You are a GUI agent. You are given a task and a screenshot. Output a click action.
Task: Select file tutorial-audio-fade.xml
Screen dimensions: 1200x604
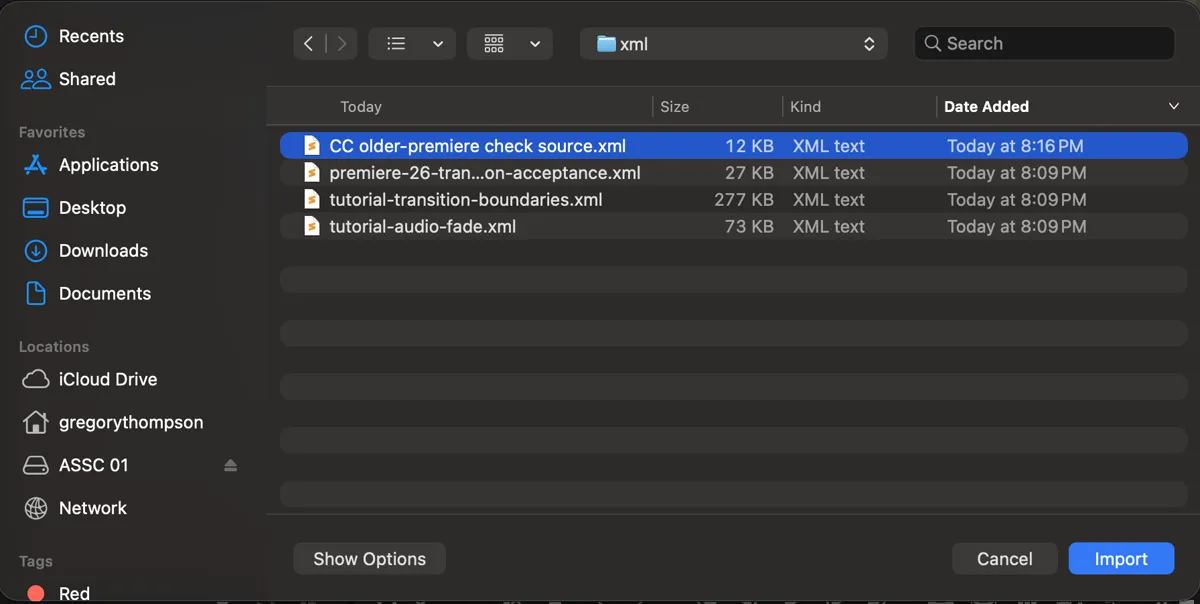point(734,227)
